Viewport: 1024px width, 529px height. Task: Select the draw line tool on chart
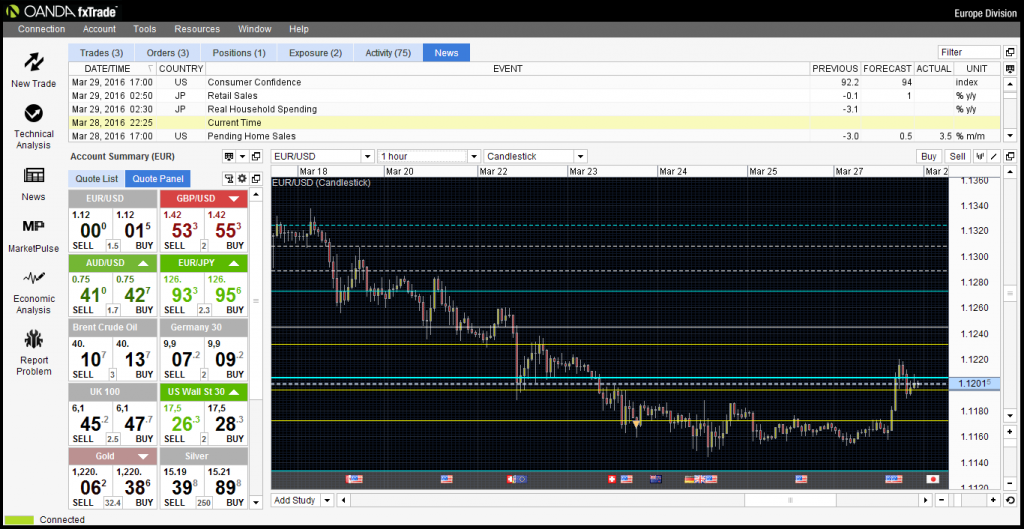pyautogui.click(x=993, y=157)
